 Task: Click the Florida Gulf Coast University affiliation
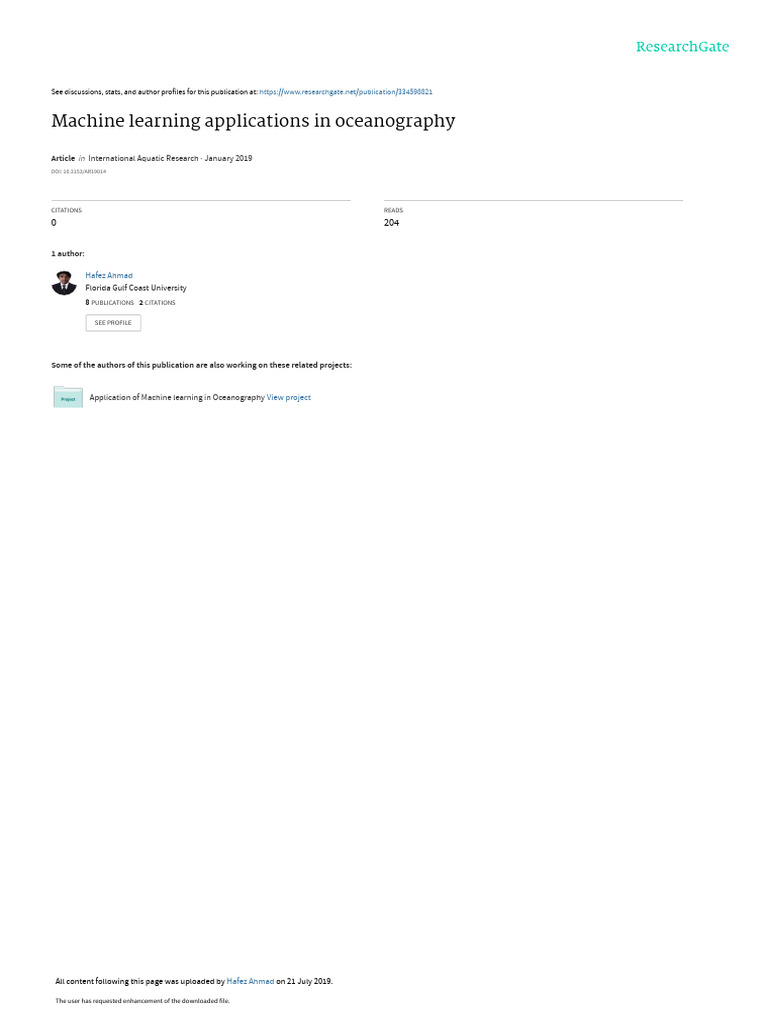(136, 288)
